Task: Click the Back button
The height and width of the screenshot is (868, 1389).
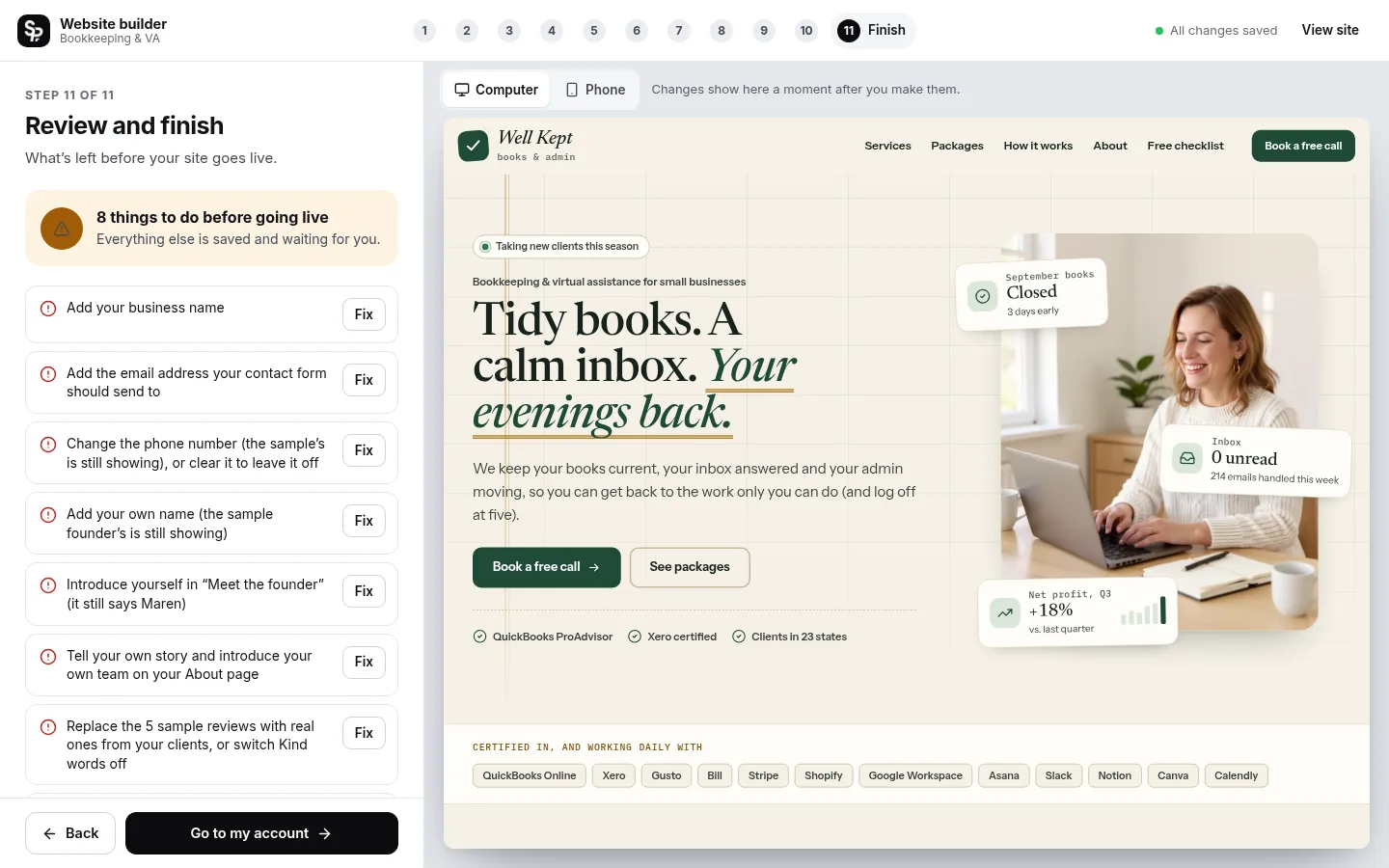Action: point(70,833)
